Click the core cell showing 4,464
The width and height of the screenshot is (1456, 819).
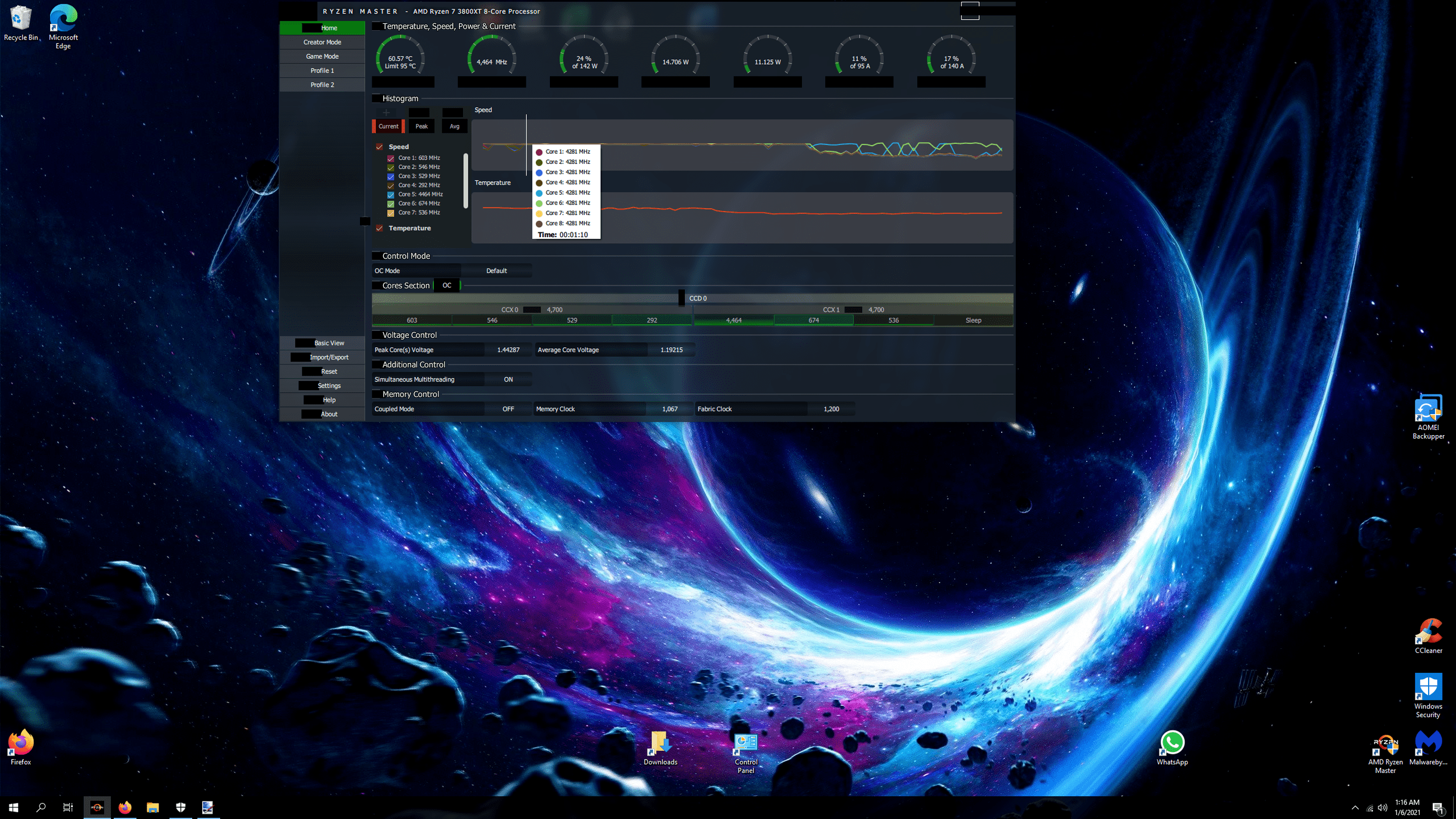[x=733, y=320]
